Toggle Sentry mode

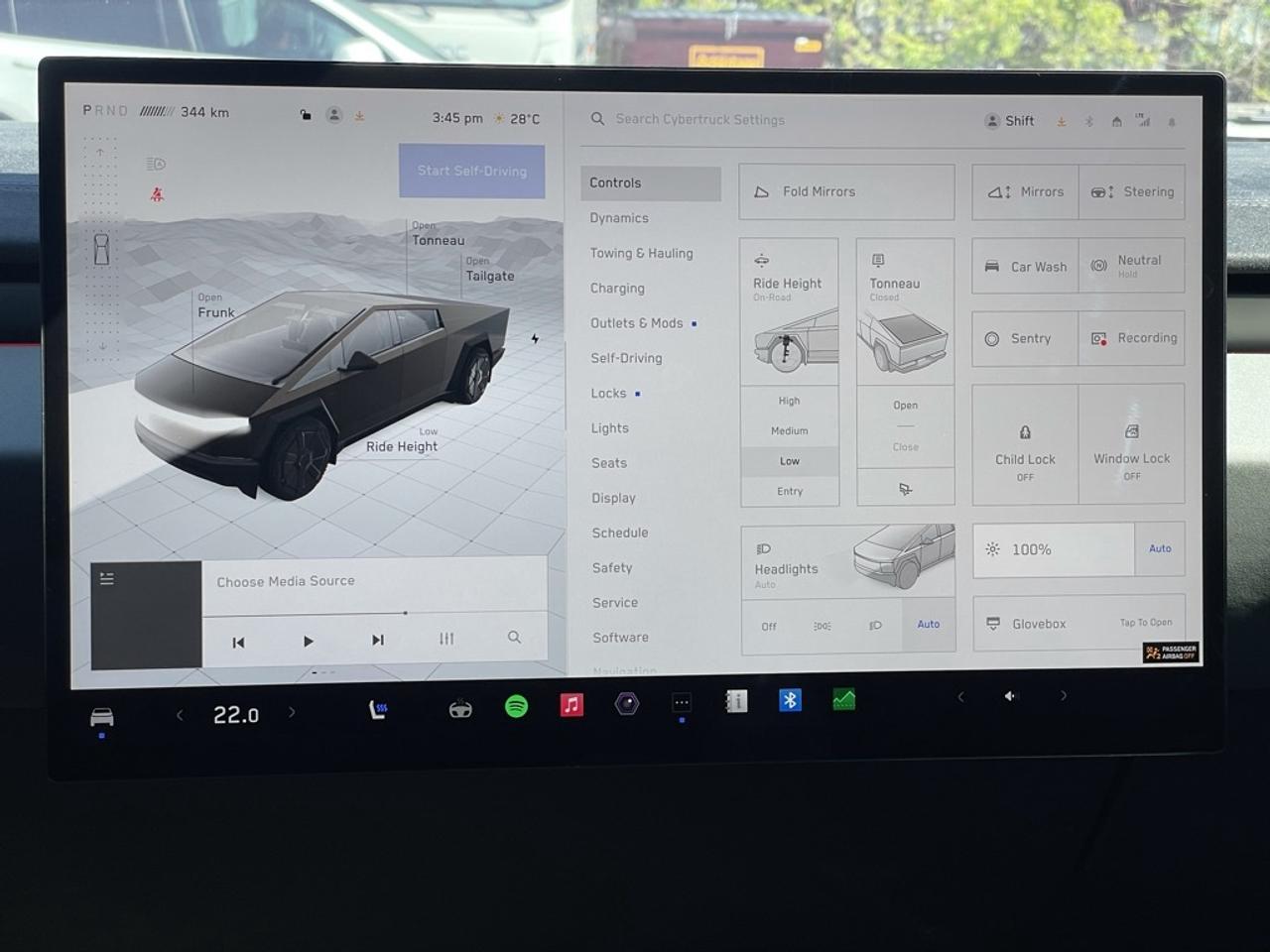coord(1025,339)
